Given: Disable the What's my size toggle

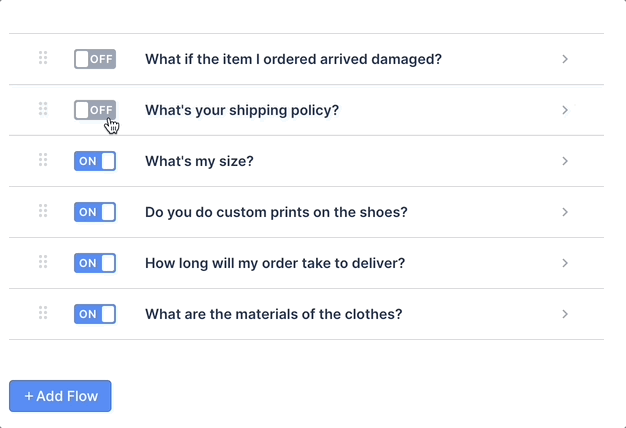Looking at the screenshot, I should click(x=95, y=161).
